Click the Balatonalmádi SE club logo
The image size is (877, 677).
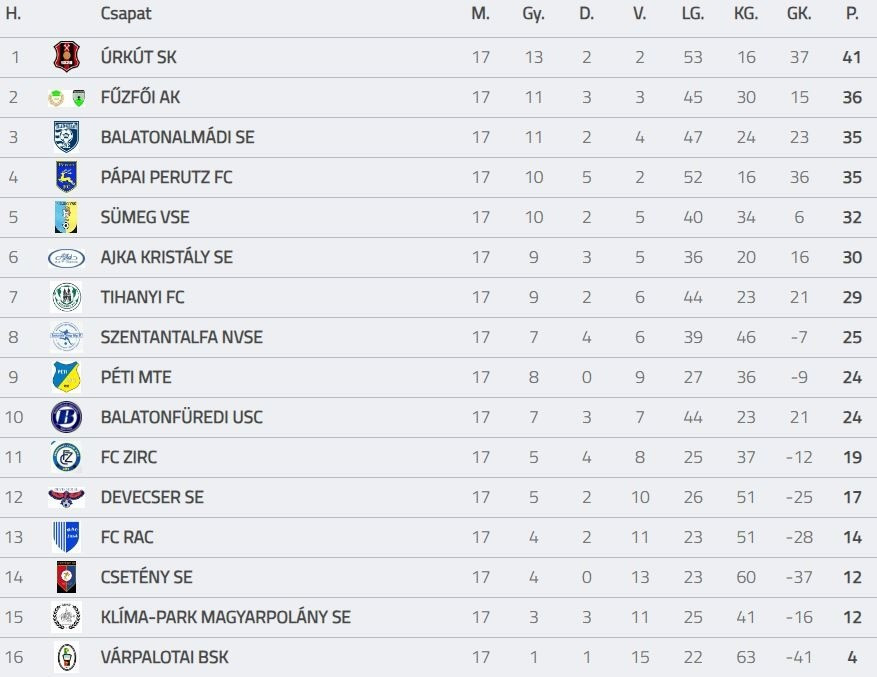[x=66, y=137]
